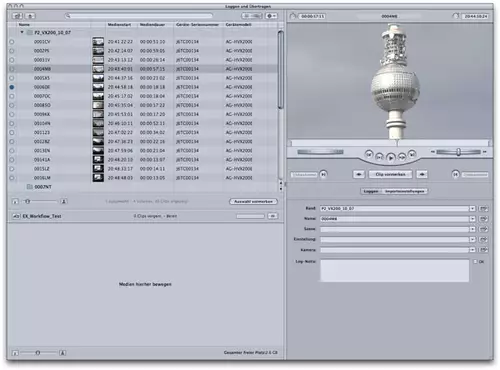Click the increment button beside Band field

(x=483, y=209)
